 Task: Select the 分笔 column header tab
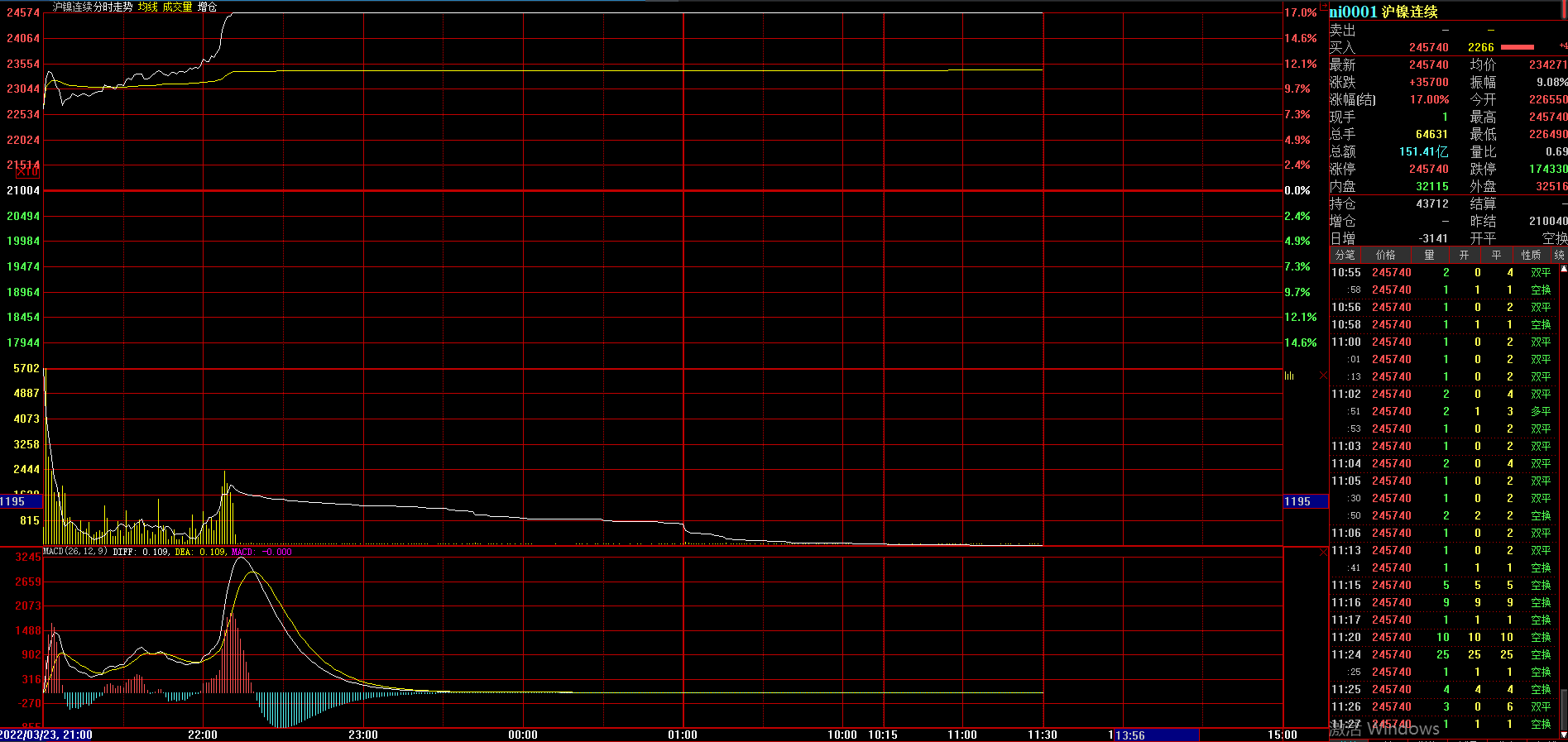(x=1345, y=255)
